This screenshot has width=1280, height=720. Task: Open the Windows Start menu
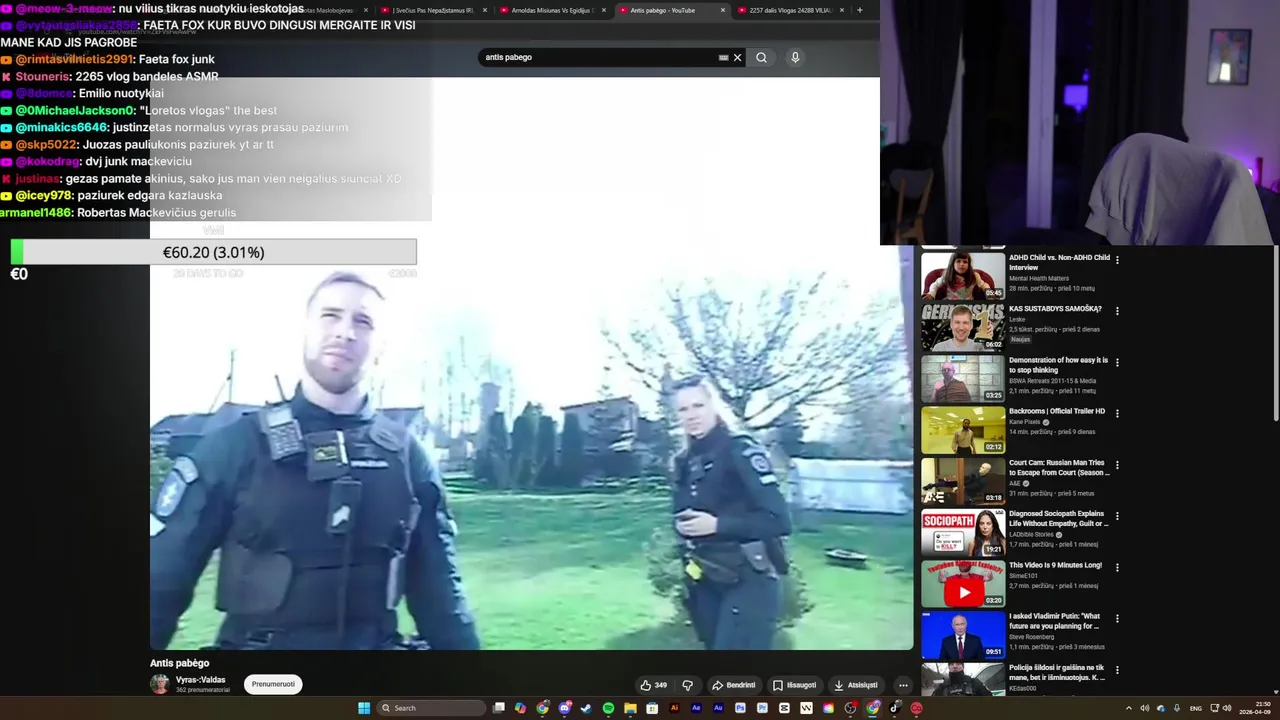point(364,708)
